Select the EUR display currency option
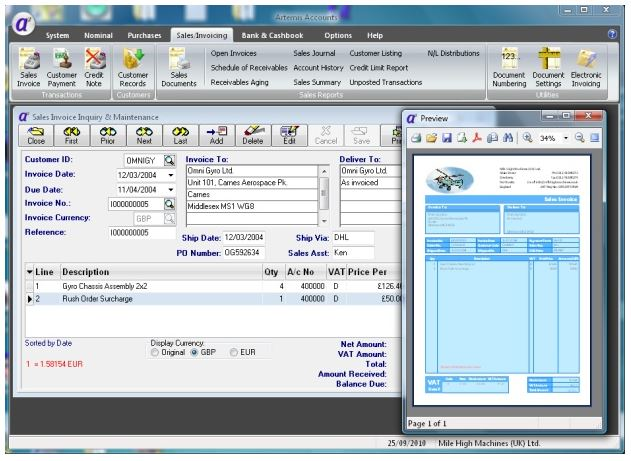 pyautogui.click(x=233, y=352)
